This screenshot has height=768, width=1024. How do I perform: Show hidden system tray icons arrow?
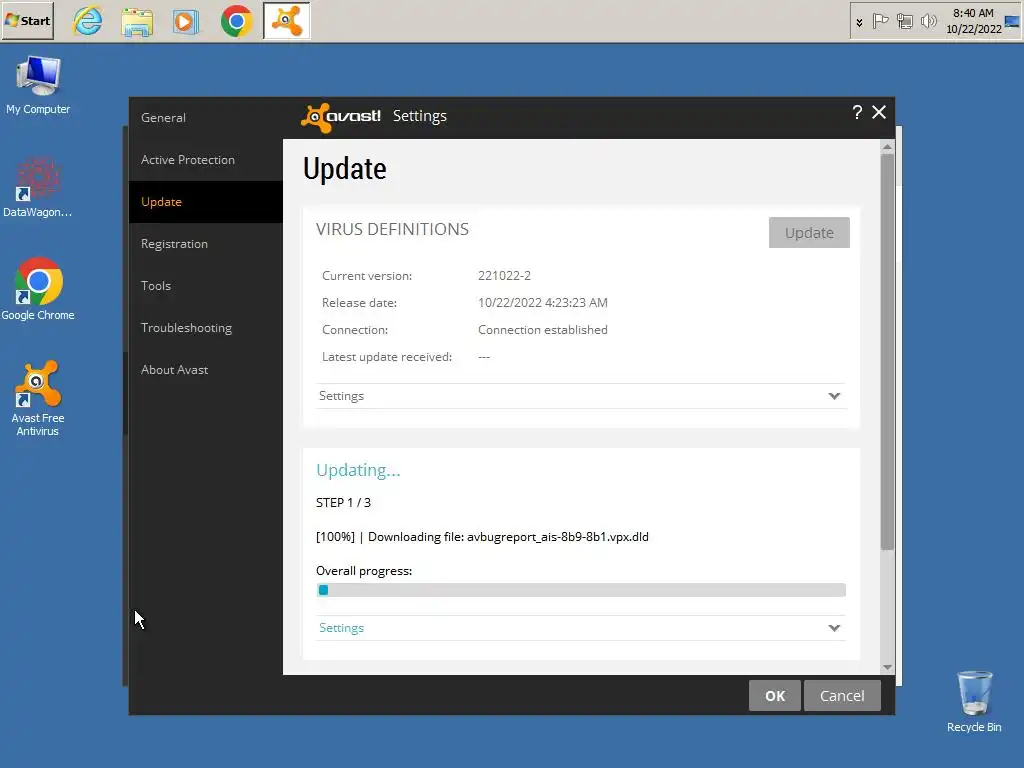pos(859,22)
